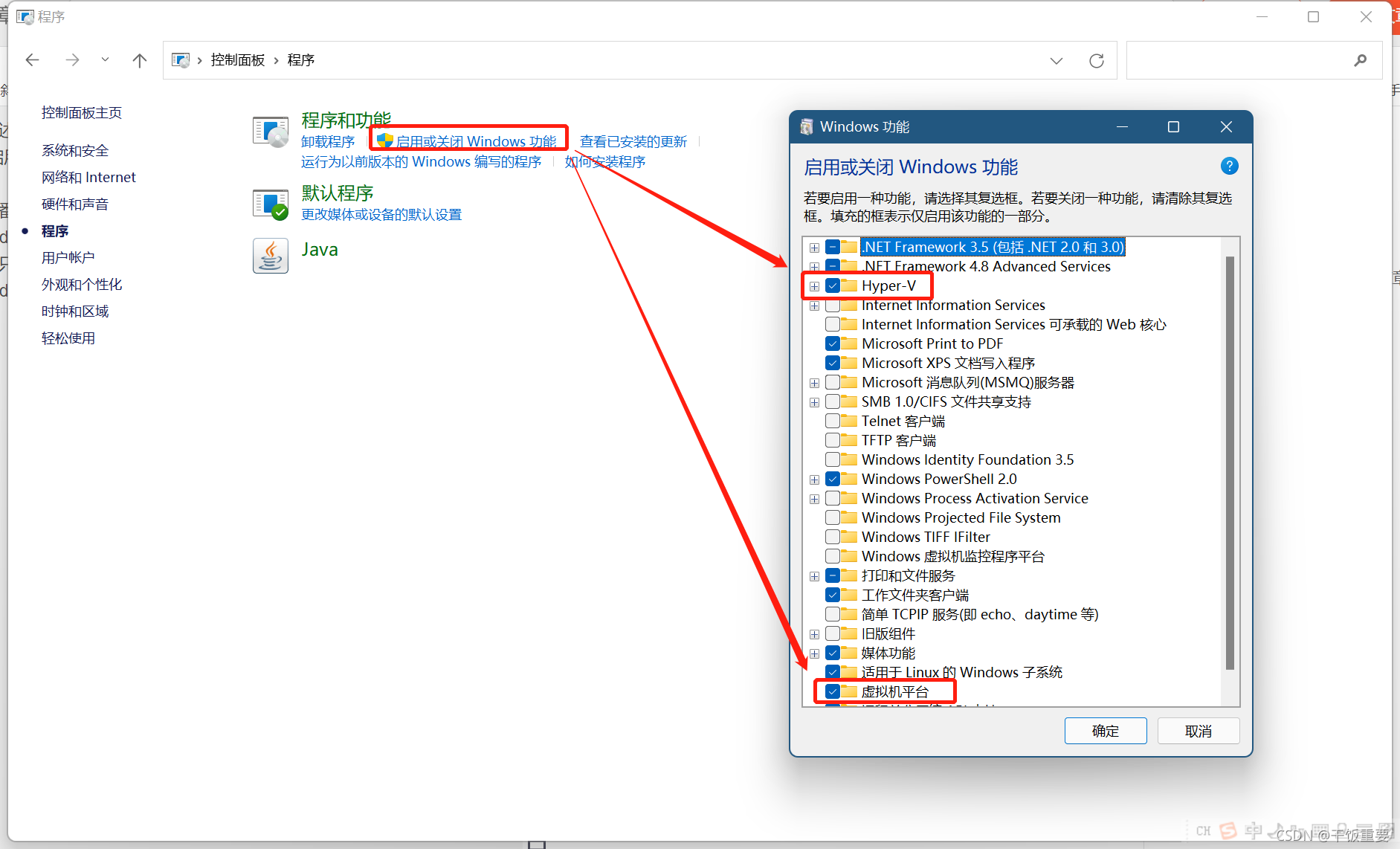Open 用户帐户 category
Screen dimensions: 1400x849
pos(68,257)
